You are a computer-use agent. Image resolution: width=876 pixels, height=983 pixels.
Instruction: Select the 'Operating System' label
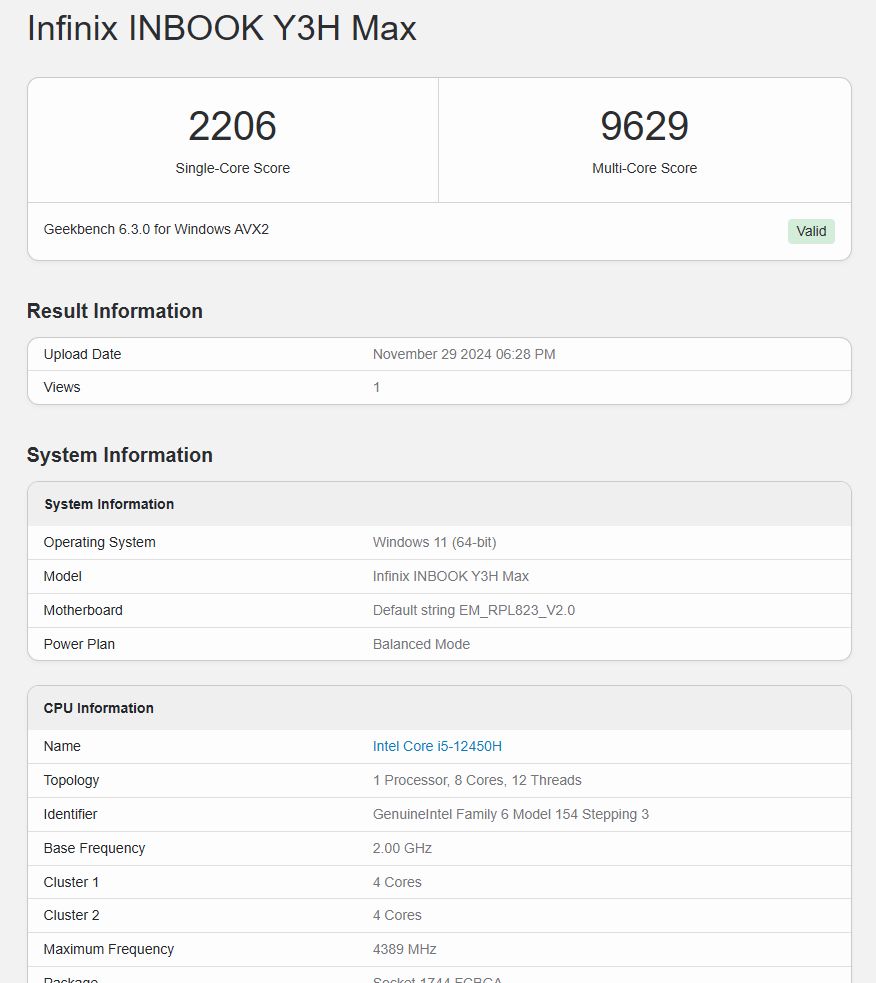(100, 542)
